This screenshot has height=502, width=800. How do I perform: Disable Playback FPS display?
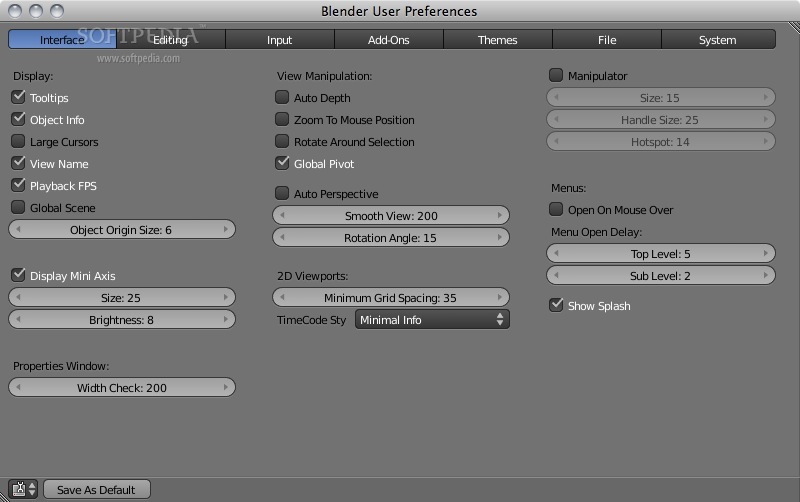tap(18, 185)
